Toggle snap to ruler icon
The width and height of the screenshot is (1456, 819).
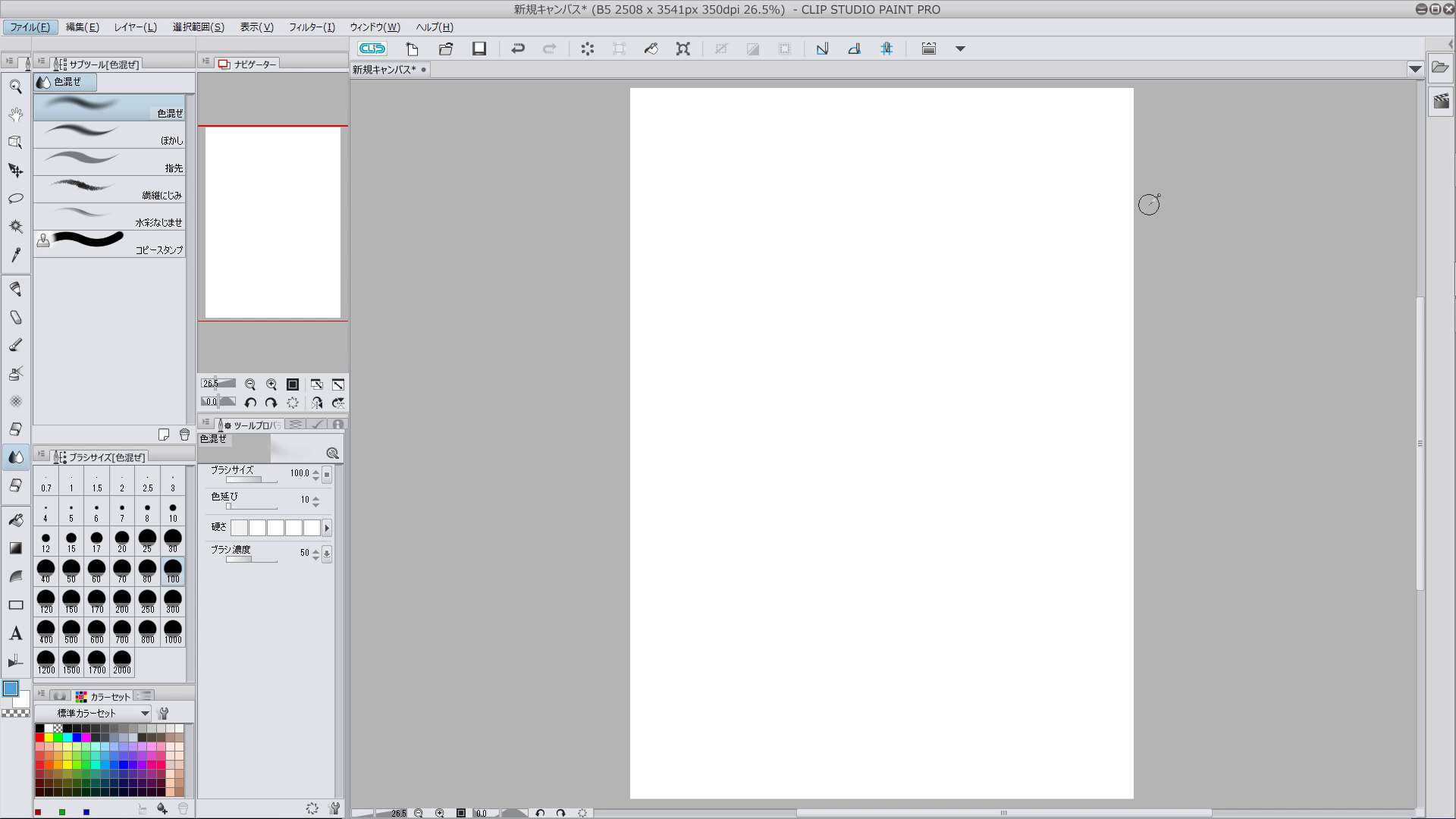click(822, 49)
